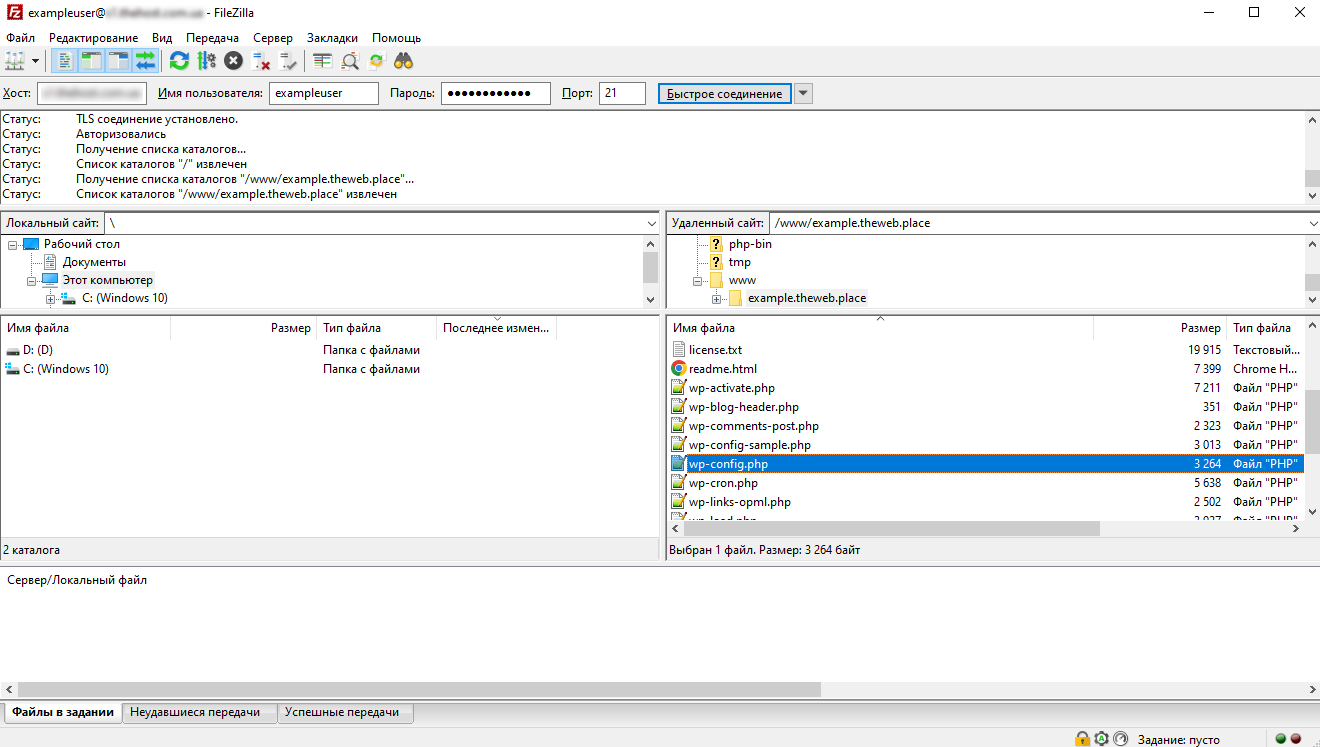Click the Имя пользователя field

(x=324, y=93)
